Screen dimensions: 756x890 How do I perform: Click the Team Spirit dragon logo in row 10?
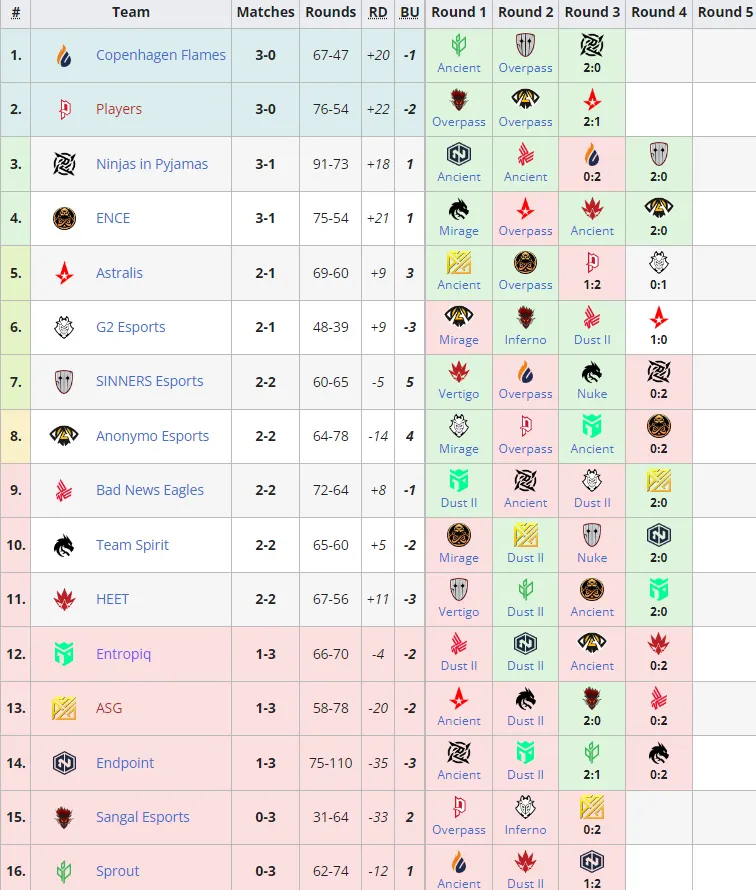(64, 545)
